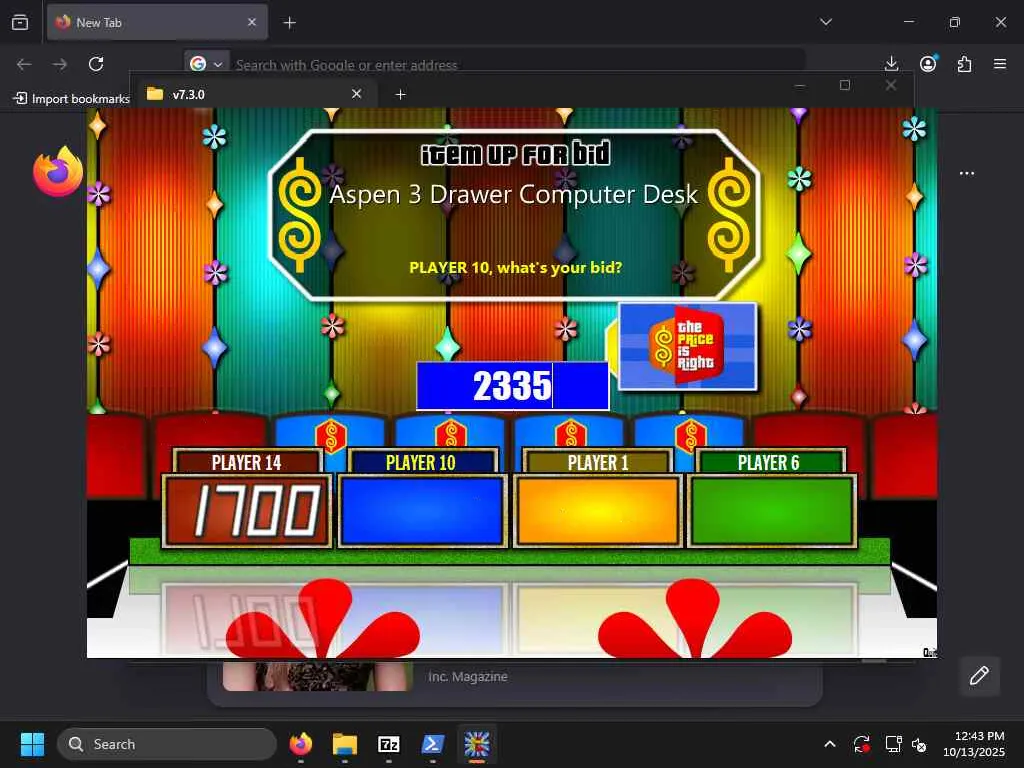
Task: Open 7-Zip from the taskbar
Action: click(389, 744)
